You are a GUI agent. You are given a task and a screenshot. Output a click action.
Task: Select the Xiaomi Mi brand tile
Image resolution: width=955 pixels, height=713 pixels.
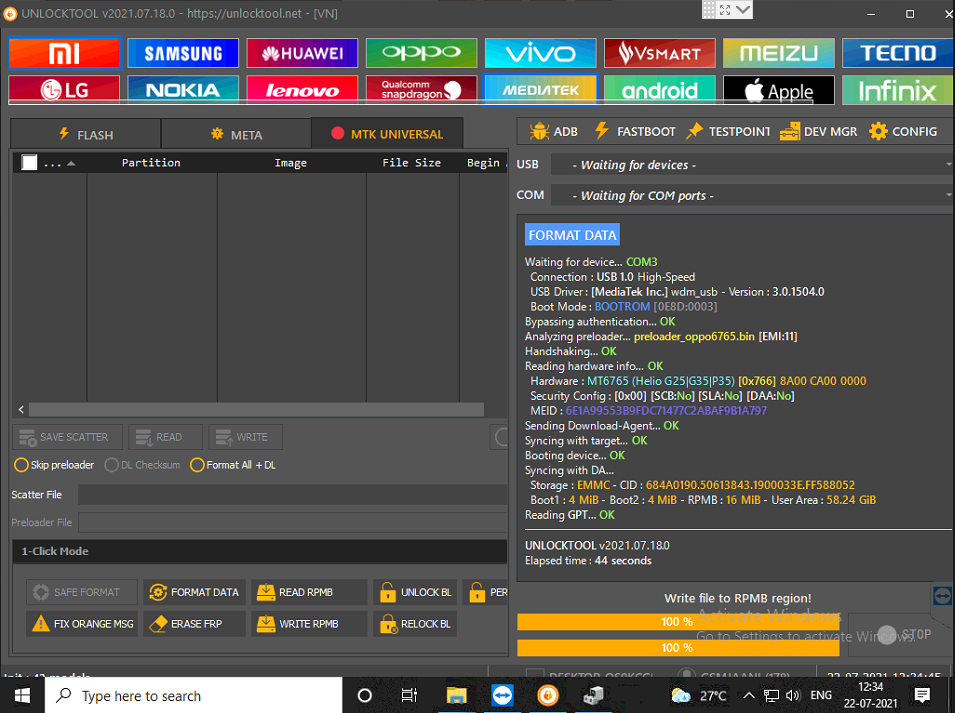65,54
